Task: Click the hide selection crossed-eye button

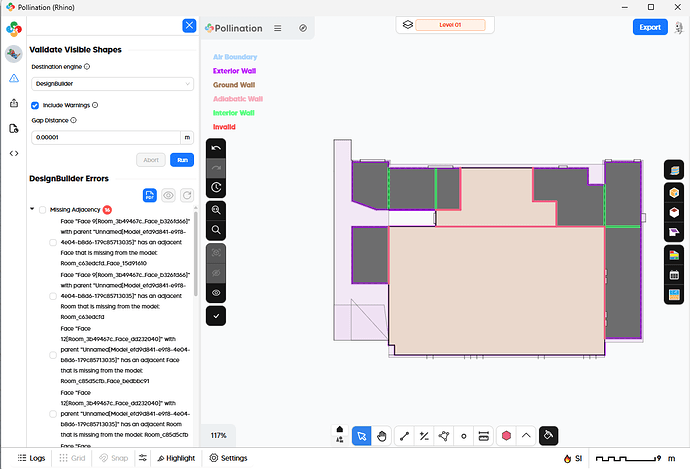Action: coord(216,273)
